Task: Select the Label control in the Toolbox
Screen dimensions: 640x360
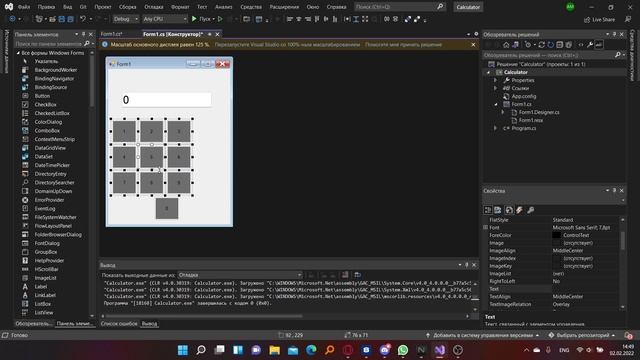Action: tap(40, 287)
